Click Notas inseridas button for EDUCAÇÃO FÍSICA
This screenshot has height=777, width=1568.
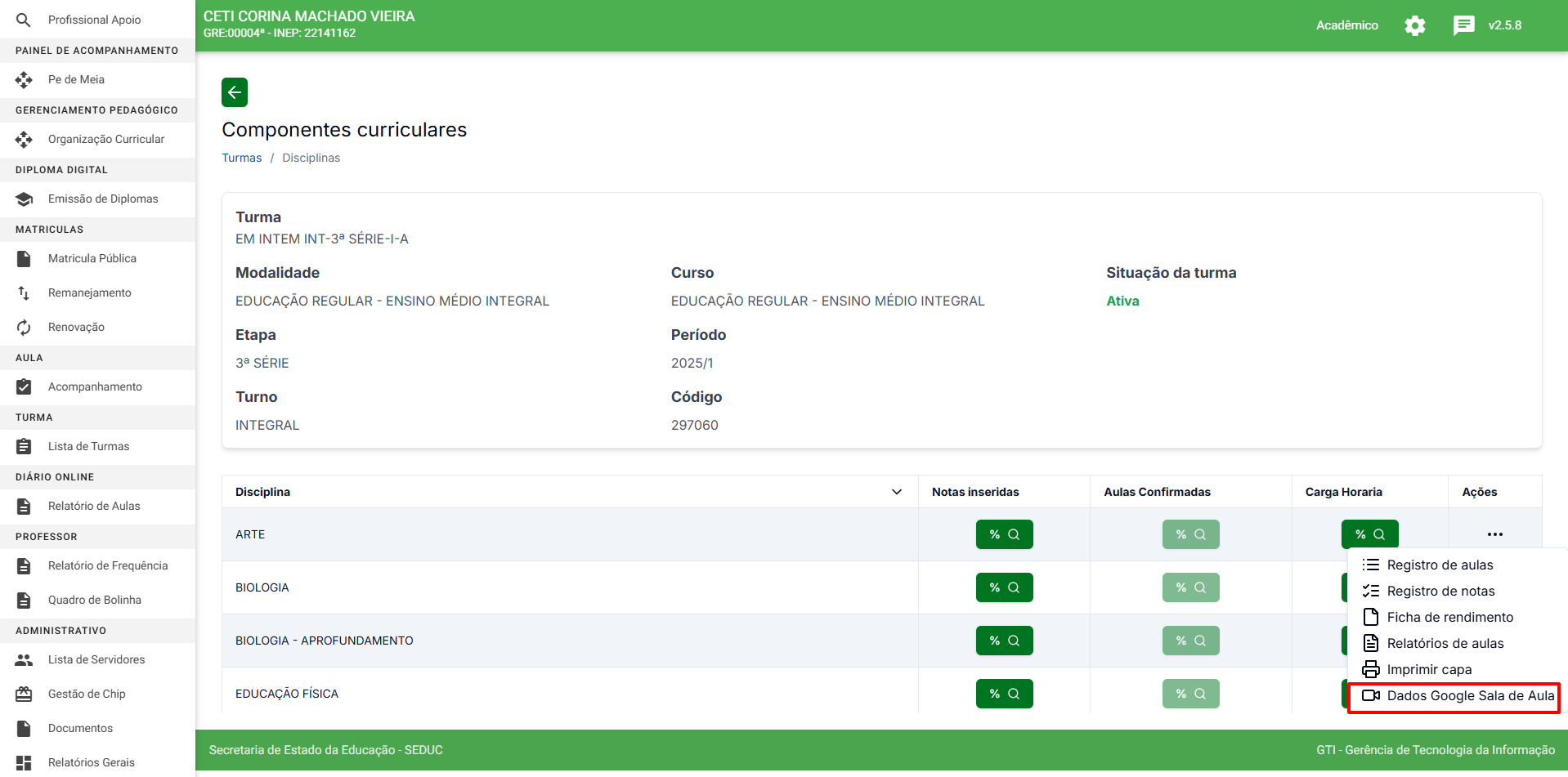1004,694
